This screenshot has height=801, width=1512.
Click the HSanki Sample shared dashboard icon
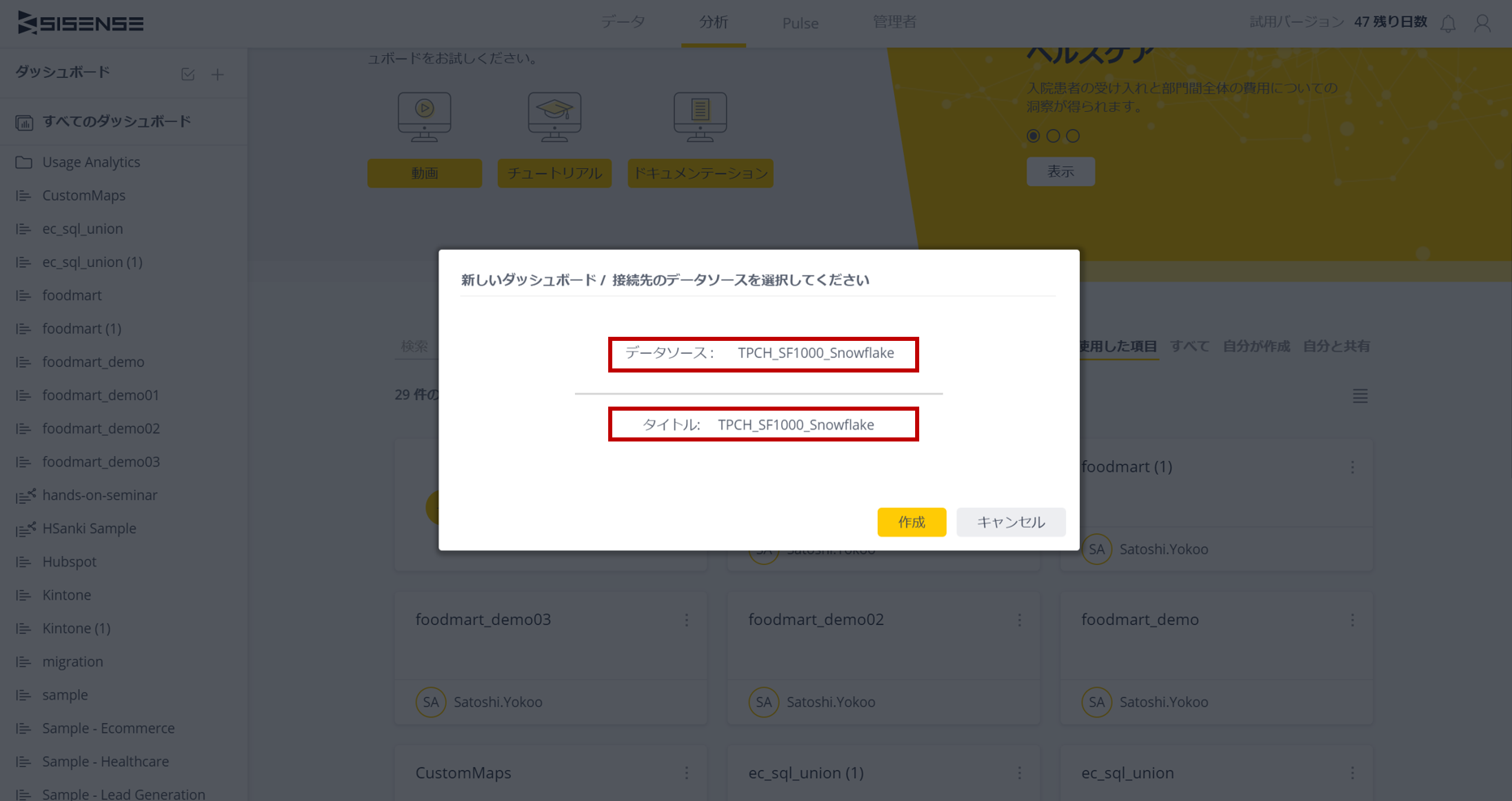(26, 528)
